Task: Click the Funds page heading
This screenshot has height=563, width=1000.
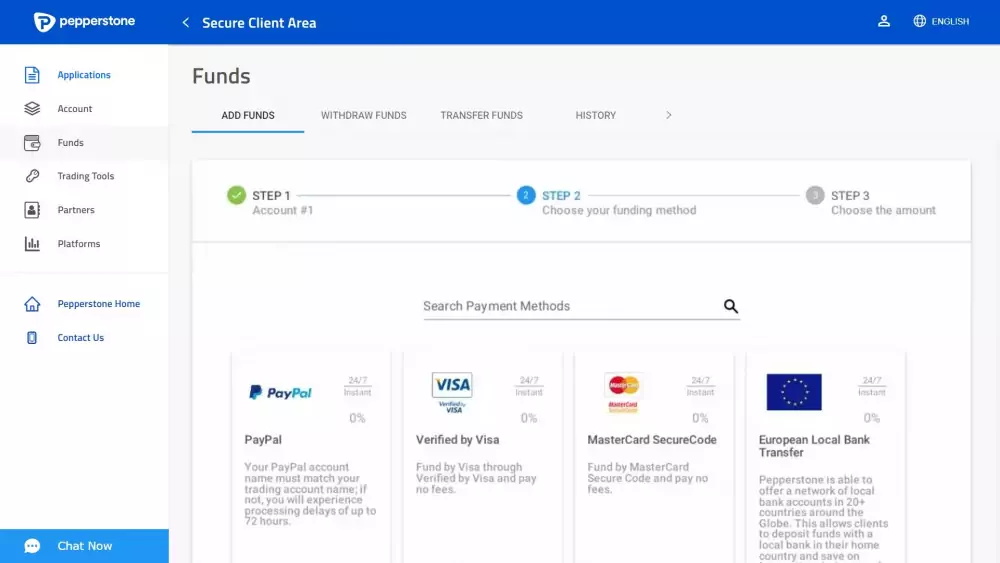Action: click(221, 76)
